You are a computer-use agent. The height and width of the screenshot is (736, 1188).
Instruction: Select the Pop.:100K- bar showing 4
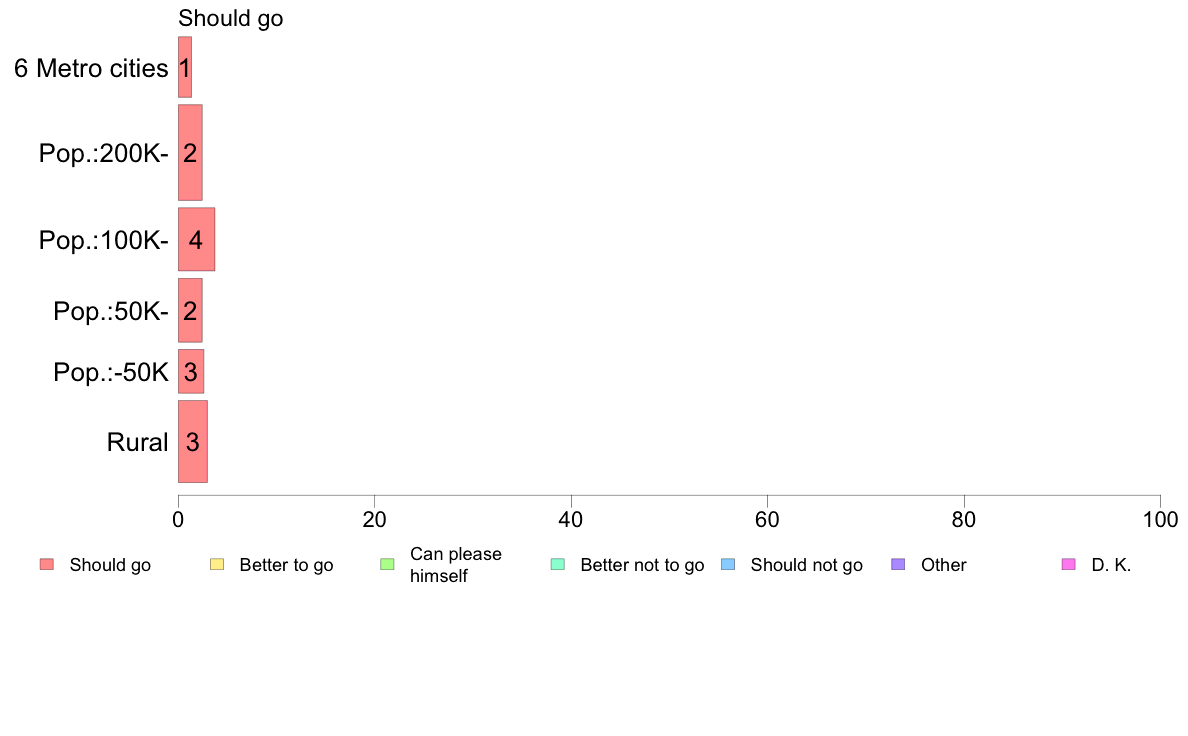(196, 240)
